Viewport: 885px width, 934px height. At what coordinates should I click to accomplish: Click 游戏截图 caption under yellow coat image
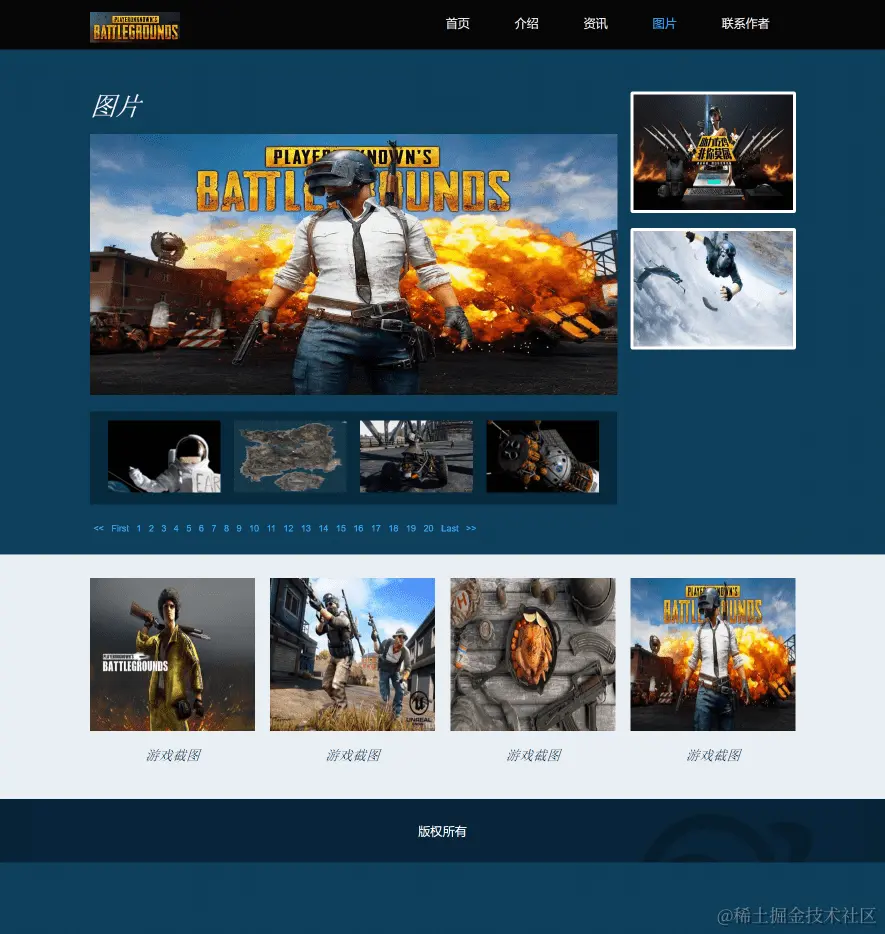pyautogui.click(x=173, y=755)
